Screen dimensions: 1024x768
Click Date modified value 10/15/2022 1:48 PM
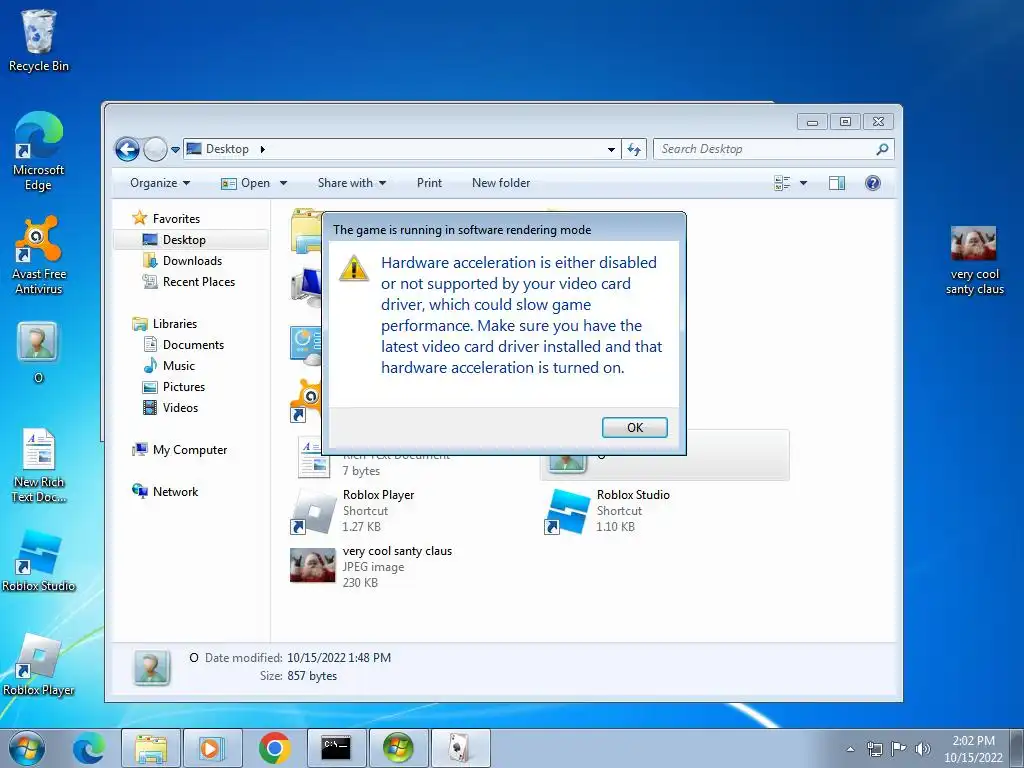tap(339, 658)
